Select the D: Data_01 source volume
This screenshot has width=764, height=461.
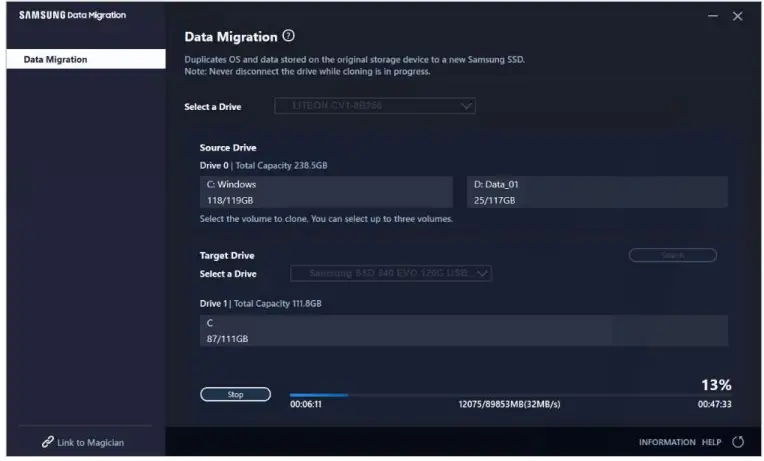[x=597, y=192]
